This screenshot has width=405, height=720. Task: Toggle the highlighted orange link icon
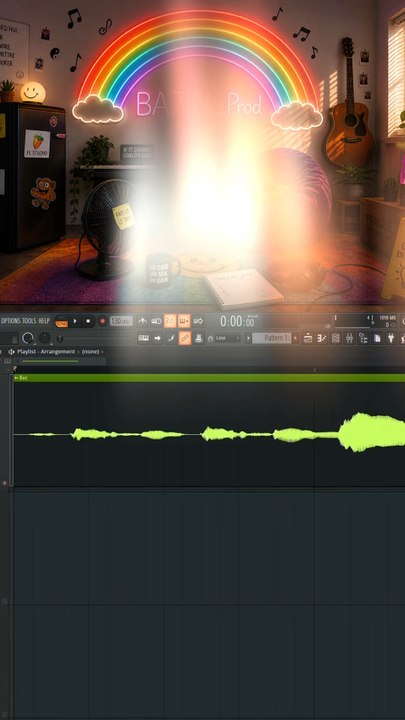point(185,338)
